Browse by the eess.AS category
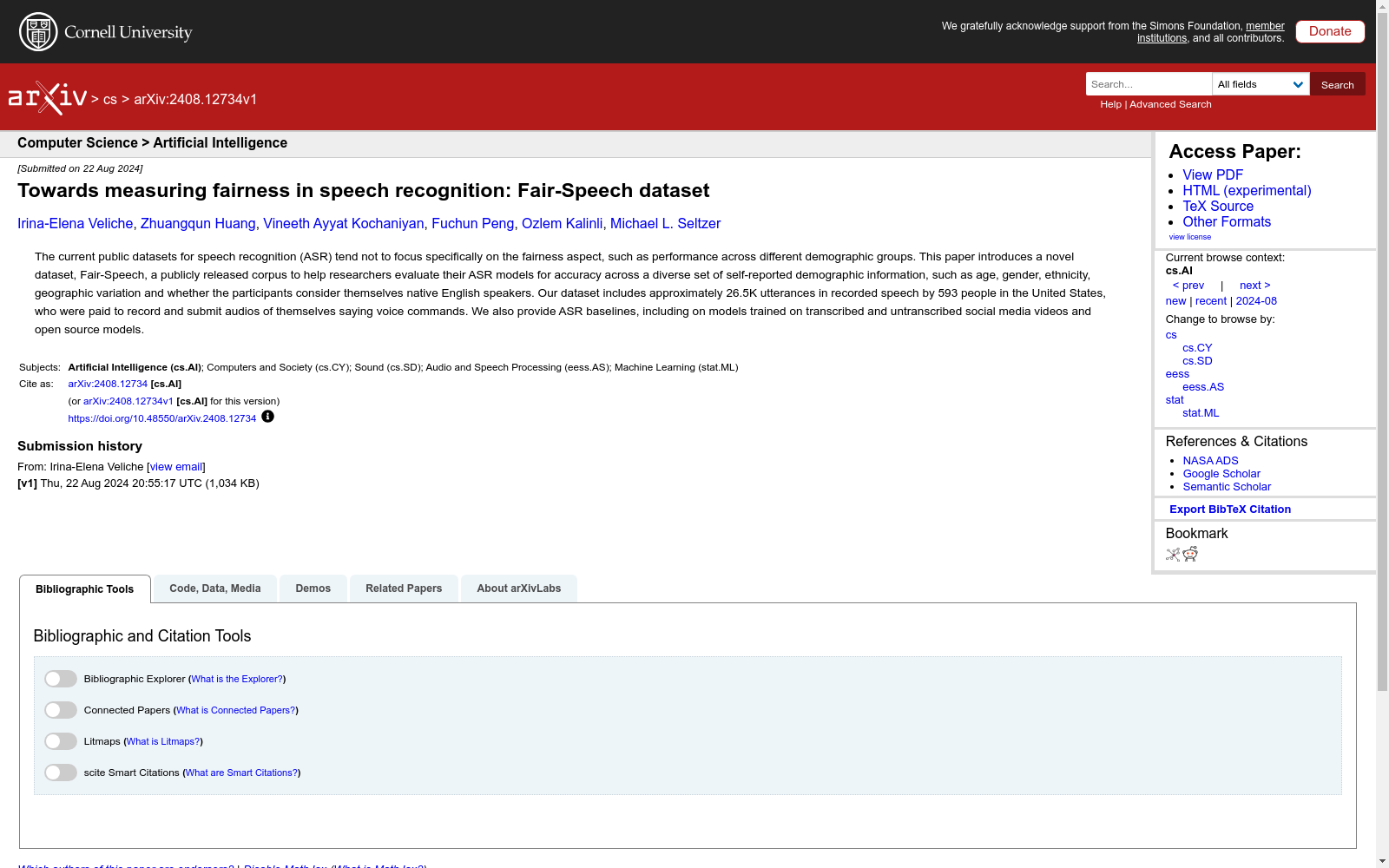The height and width of the screenshot is (868, 1389). tap(1203, 387)
